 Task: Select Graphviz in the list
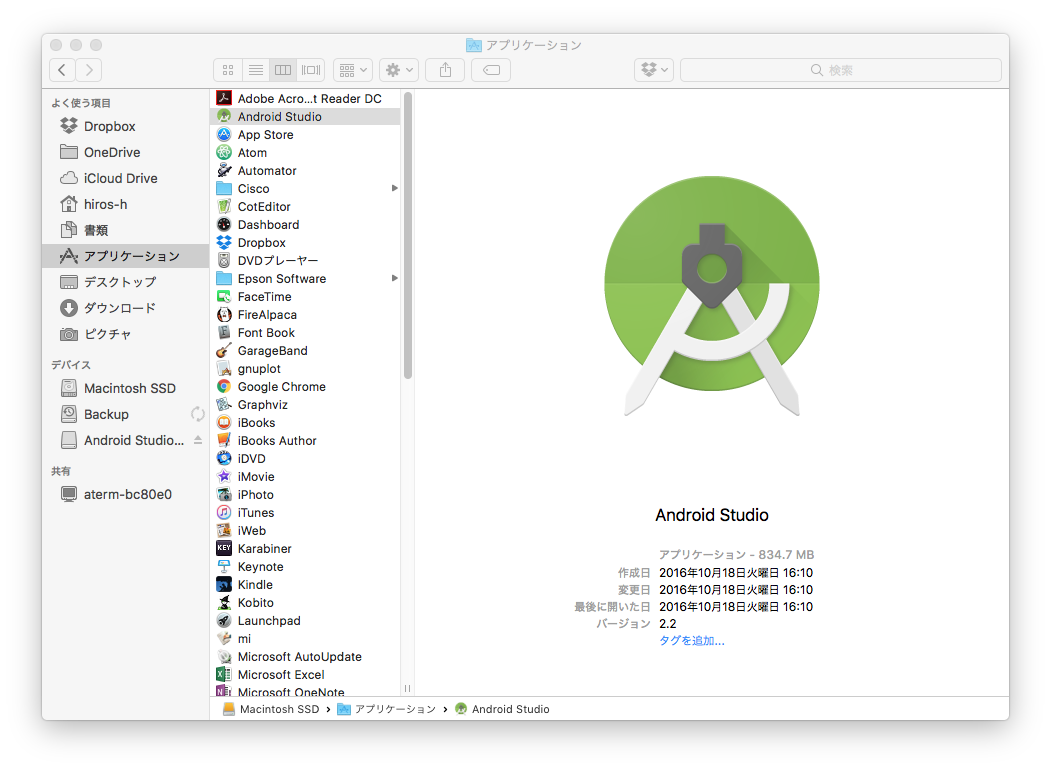(306, 405)
